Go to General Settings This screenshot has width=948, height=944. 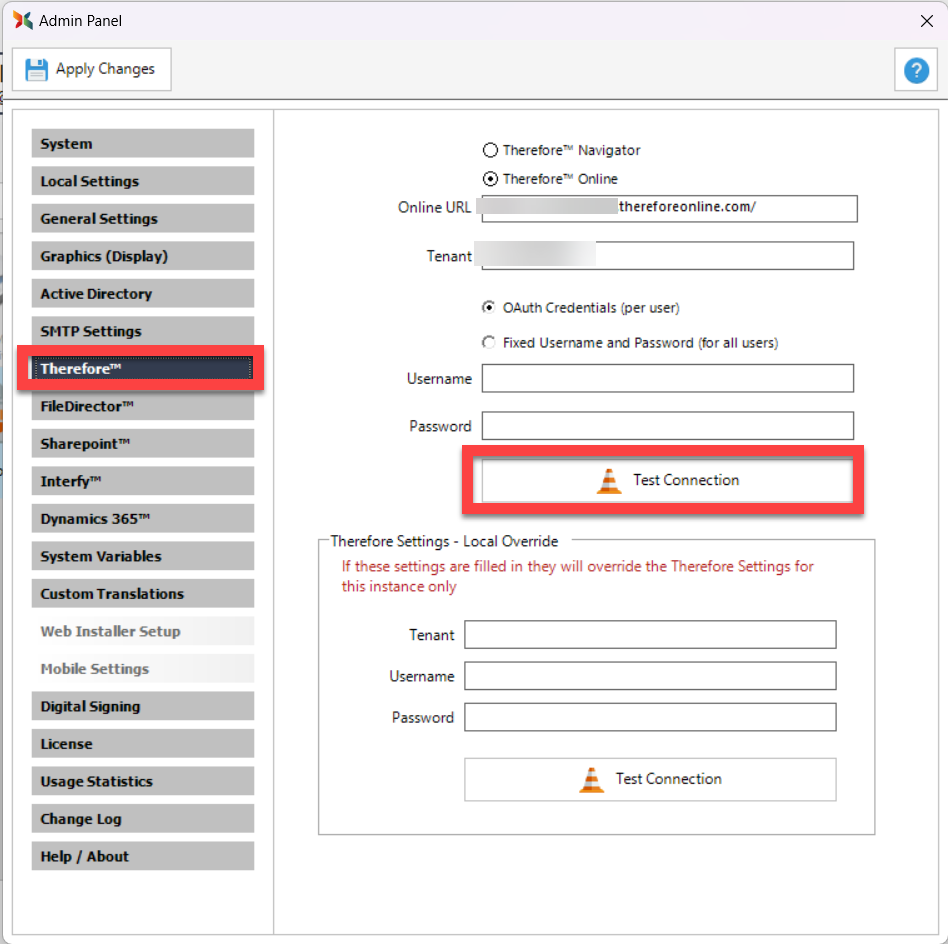[x=143, y=218]
